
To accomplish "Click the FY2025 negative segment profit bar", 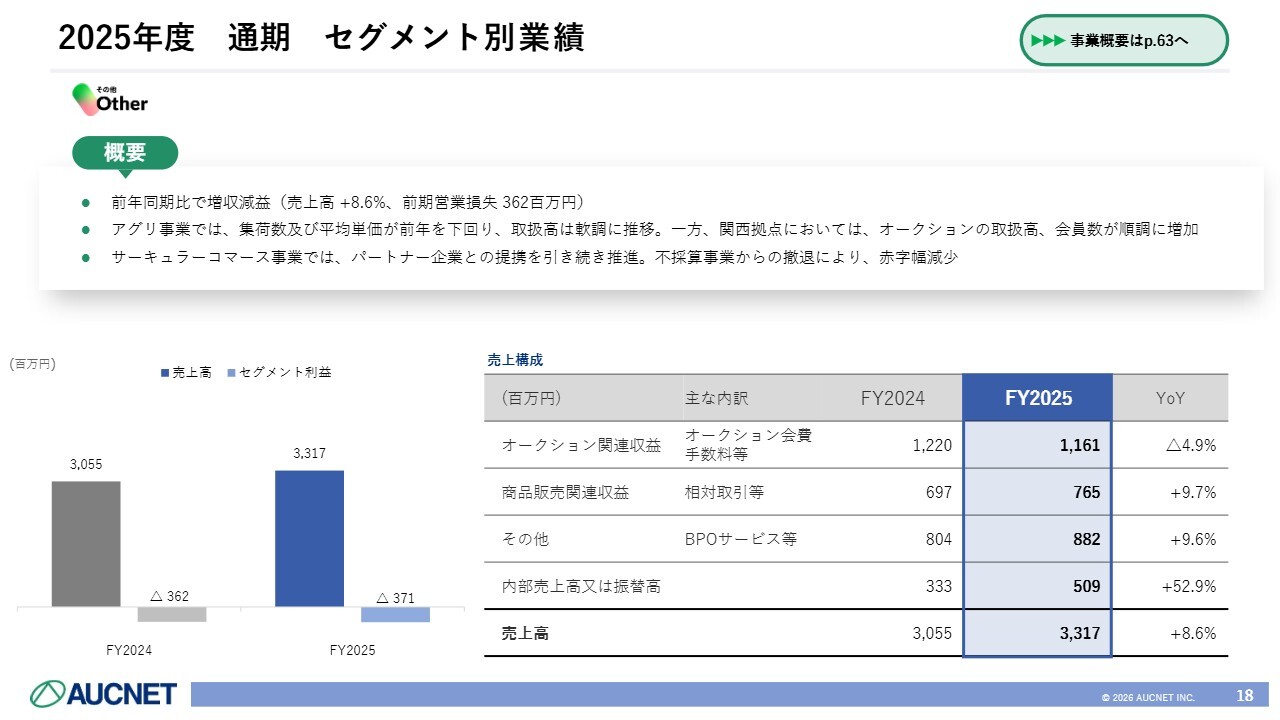I will (x=395, y=614).
